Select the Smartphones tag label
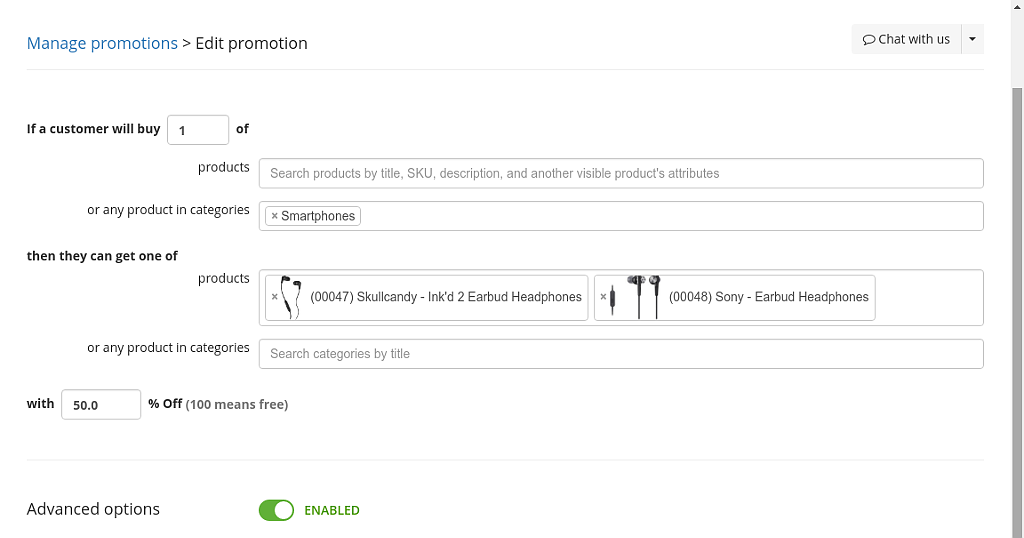Image resolution: width=1024 pixels, height=538 pixels. (x=318, y=216)
